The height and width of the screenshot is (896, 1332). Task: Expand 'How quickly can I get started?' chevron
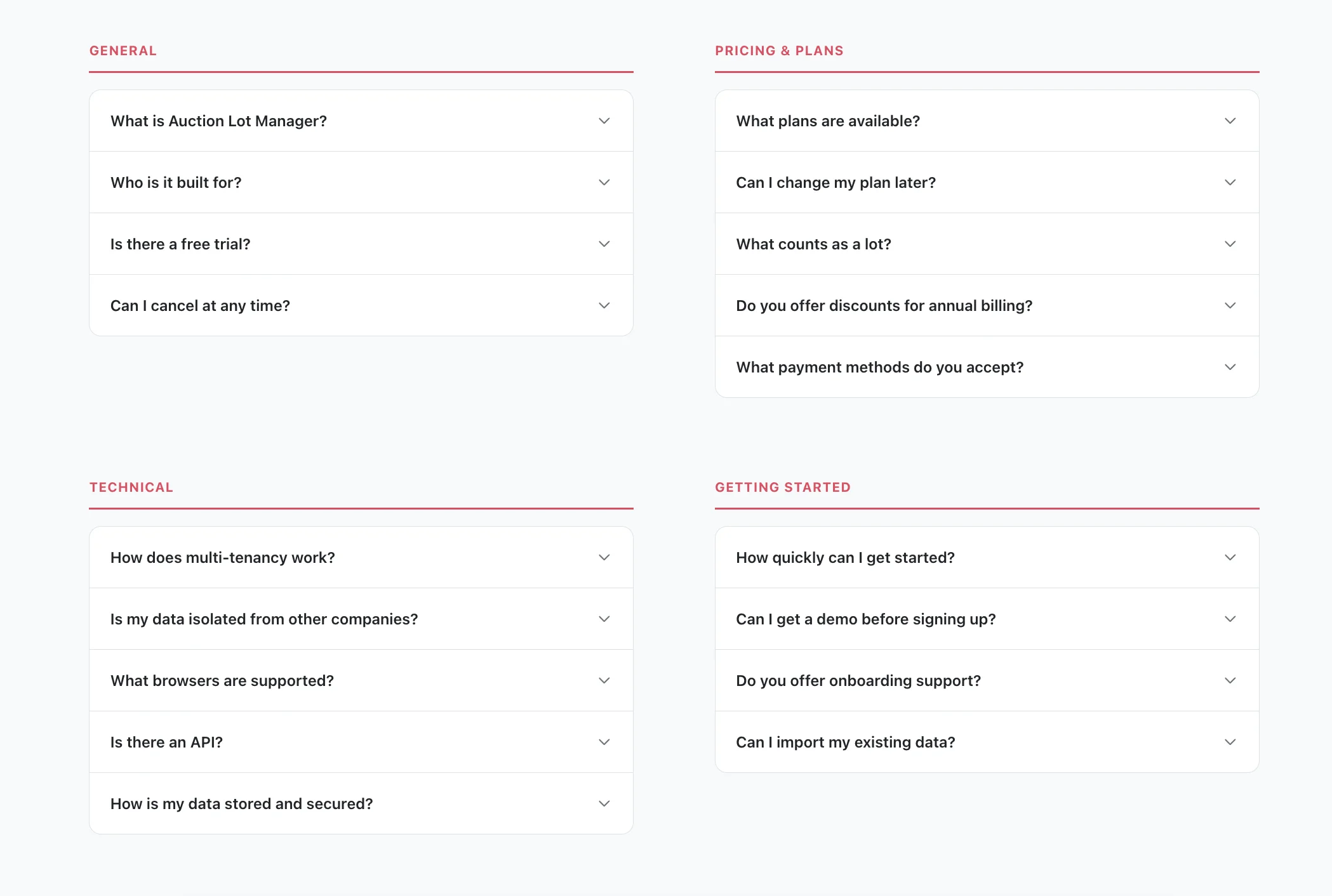point(1230,557)
